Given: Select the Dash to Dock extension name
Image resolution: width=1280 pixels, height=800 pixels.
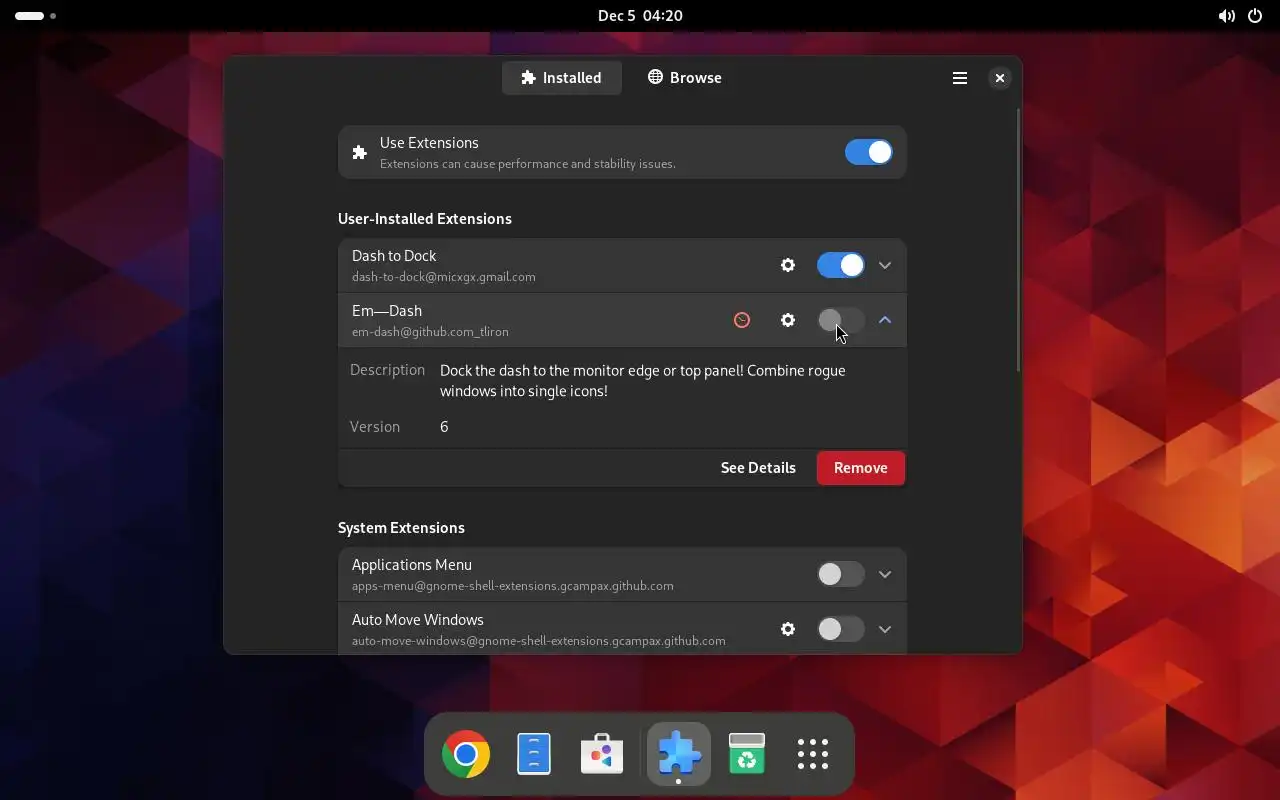Looking at the screenshot, I should [x=394, y=256].
